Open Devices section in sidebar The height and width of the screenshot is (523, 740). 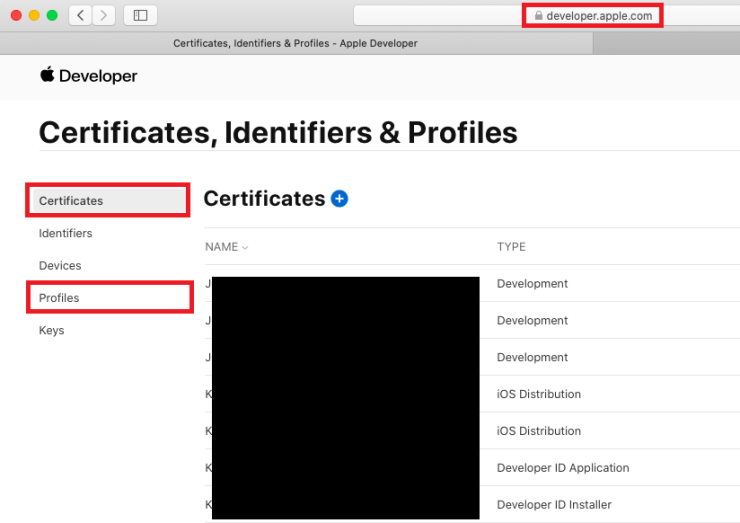60,266
